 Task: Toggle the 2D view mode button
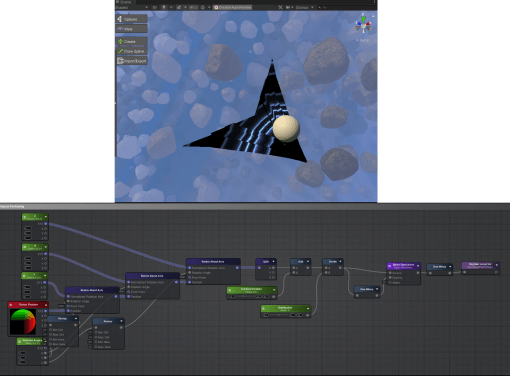(154, 7)
